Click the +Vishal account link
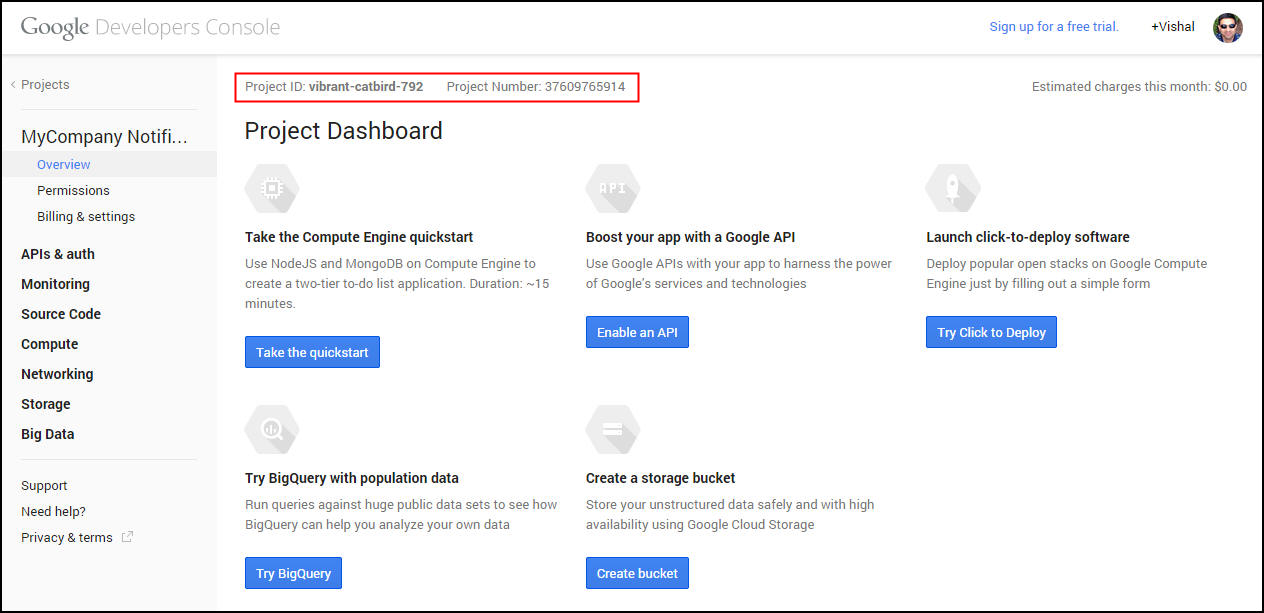1264x613 pixels. (x=1172, y=27)
